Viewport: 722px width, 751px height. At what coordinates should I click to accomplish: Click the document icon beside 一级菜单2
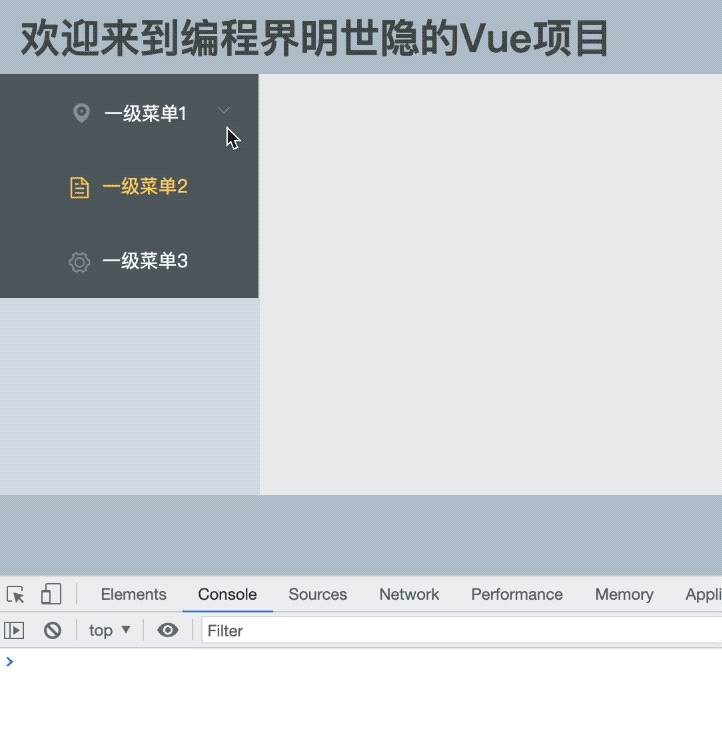pos(79,187)
